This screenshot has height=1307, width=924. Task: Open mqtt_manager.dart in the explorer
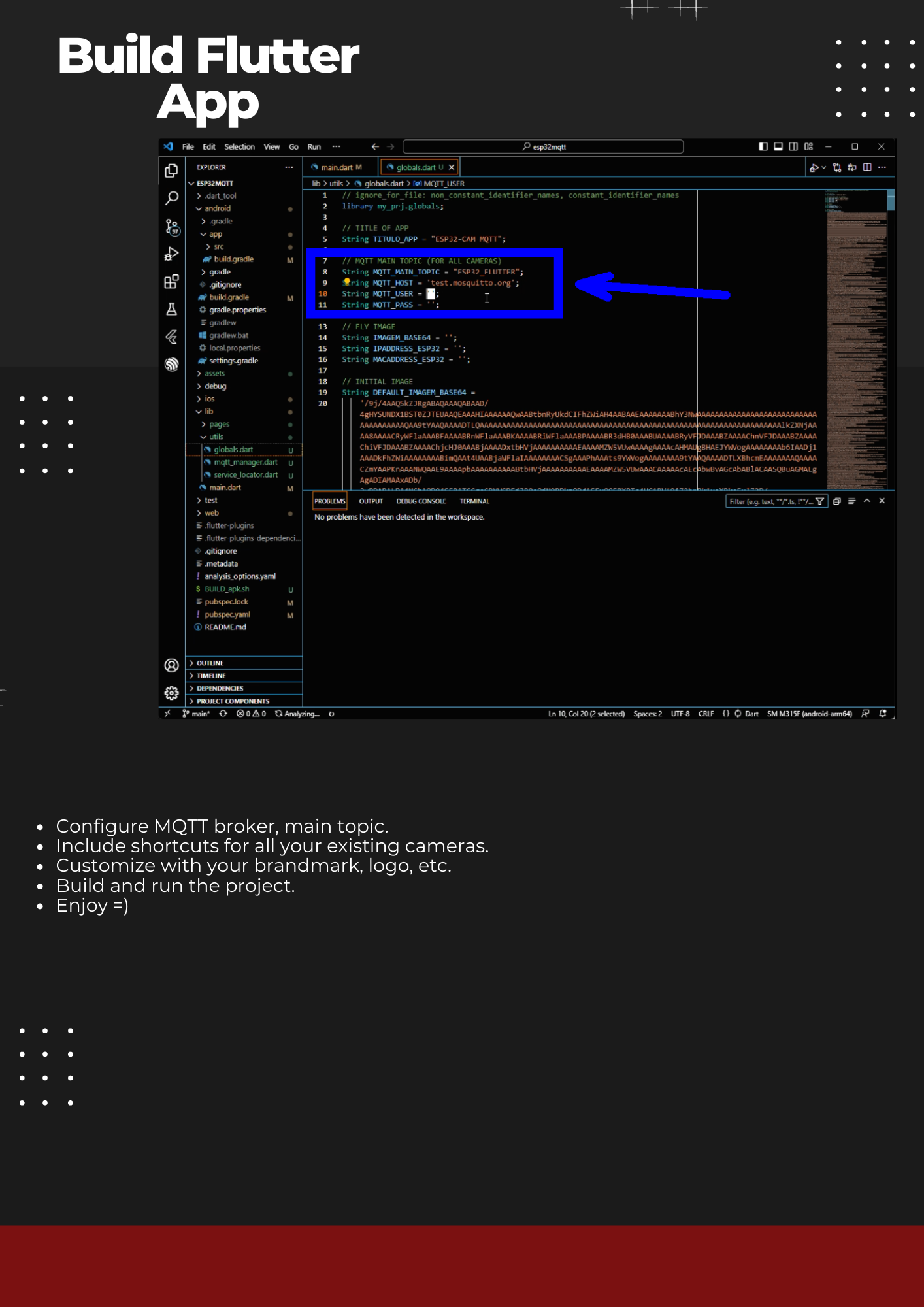[245, 463]
